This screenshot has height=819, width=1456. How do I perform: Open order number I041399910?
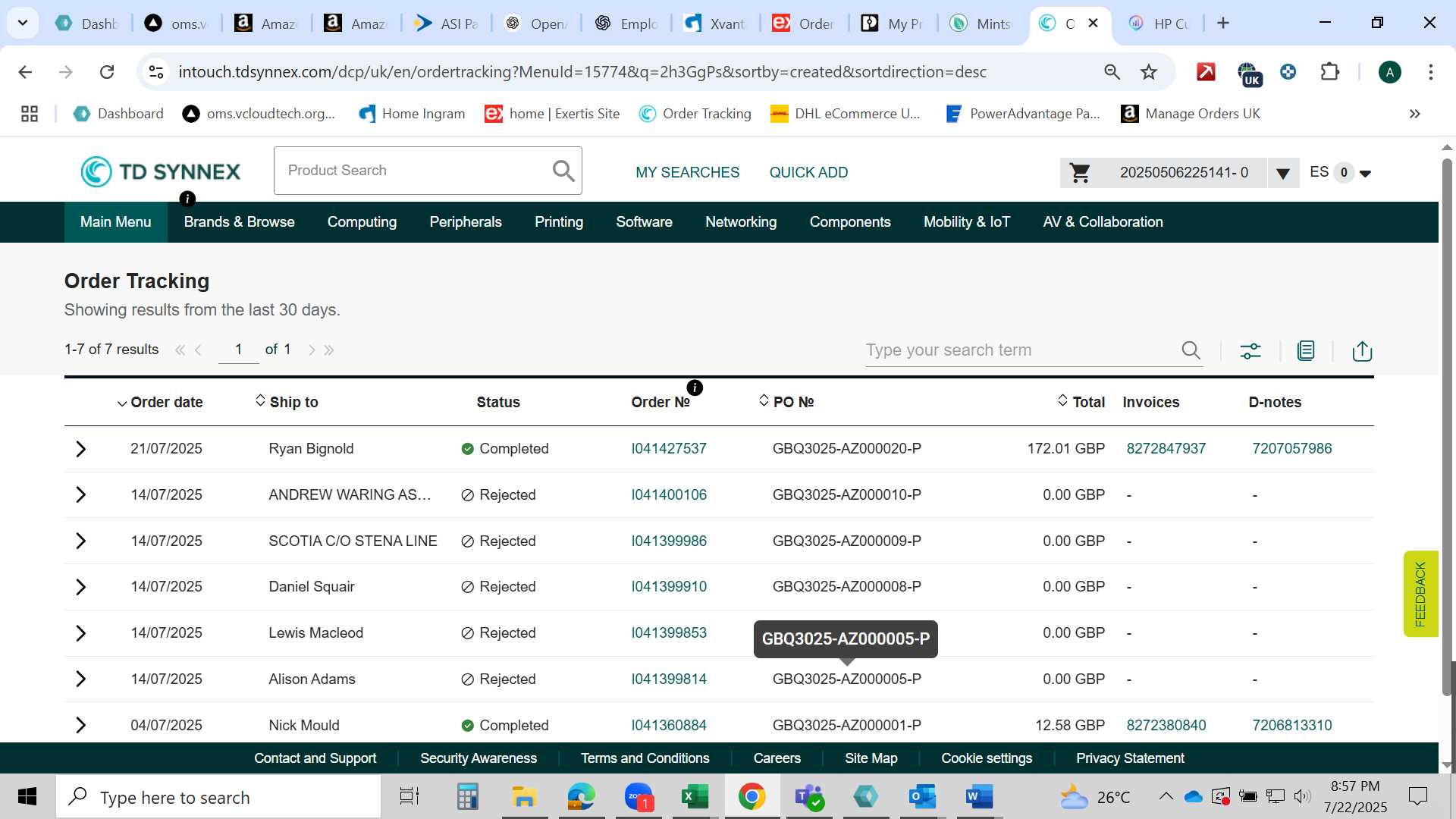tap(669, 587)
